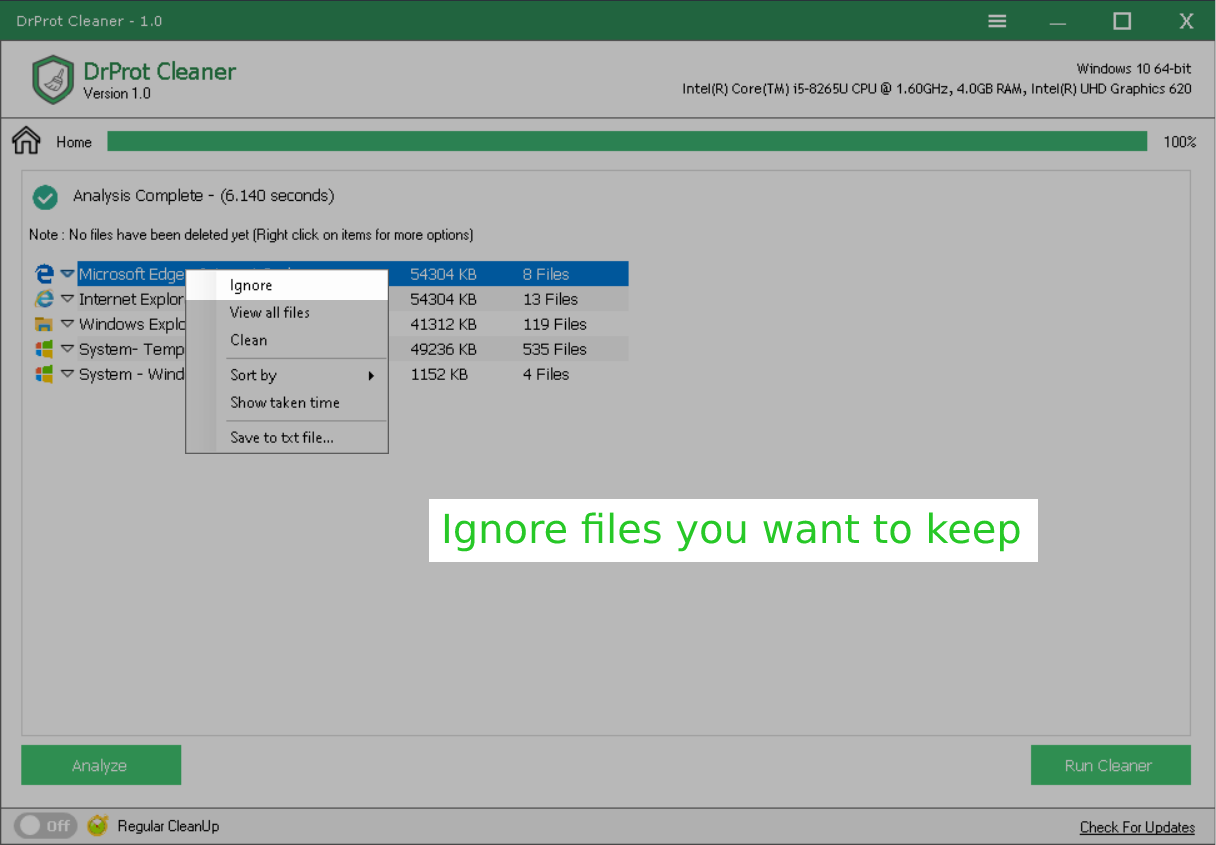Start cleaning with Run Cleaner button
Viewport: 1216px width, 845px height.
pyautogui.click(x=1110, y=765)
